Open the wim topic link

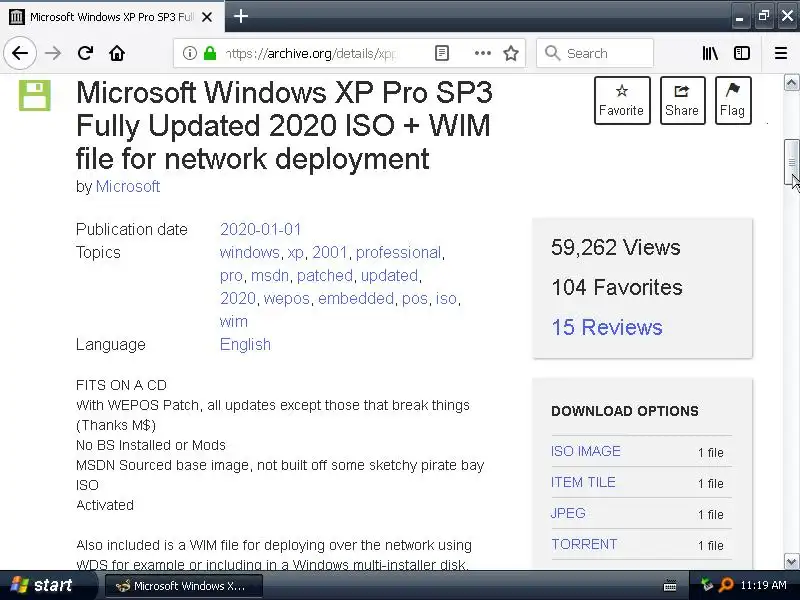tap(234, 321)
